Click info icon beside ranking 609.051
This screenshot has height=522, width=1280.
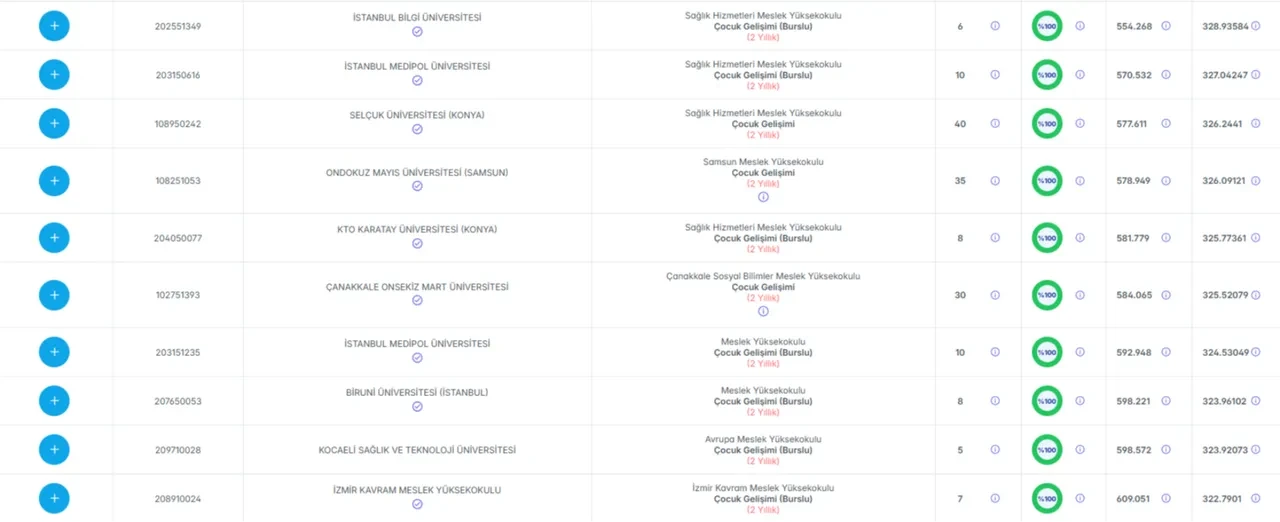coord(1166,498)
